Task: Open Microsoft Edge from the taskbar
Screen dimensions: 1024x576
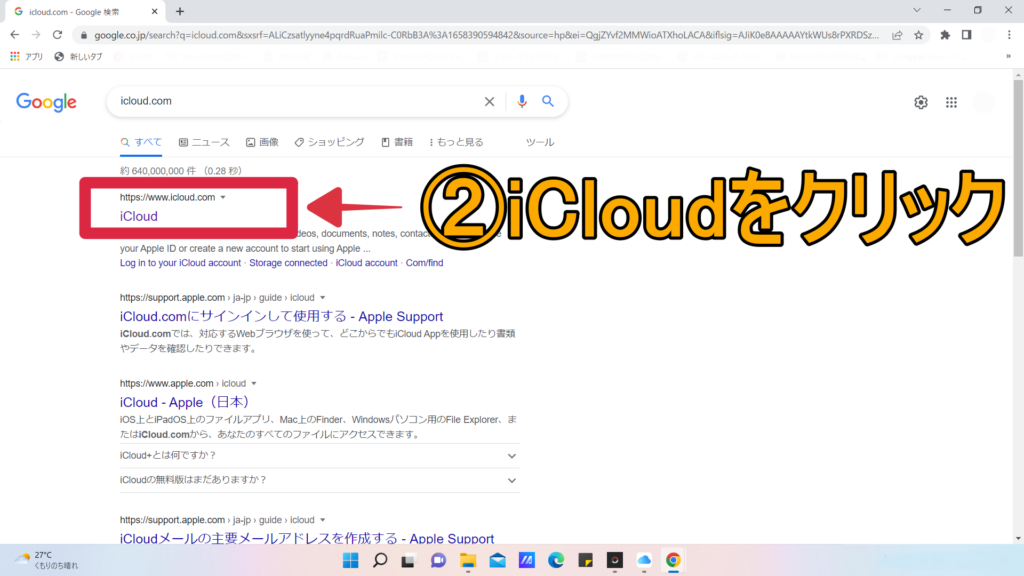Action: click(x=556, y=560)
